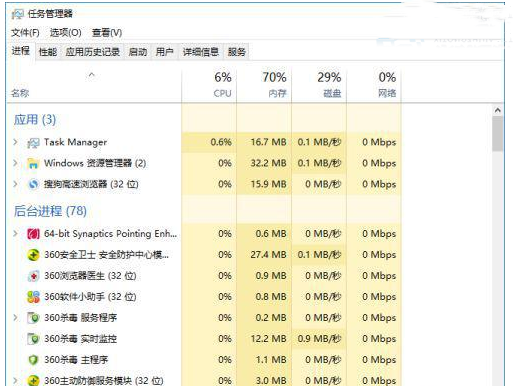The width and height of the screenshot is (528, 386).
Task: Open the 查看(V) menu
Action: (107, 33)
